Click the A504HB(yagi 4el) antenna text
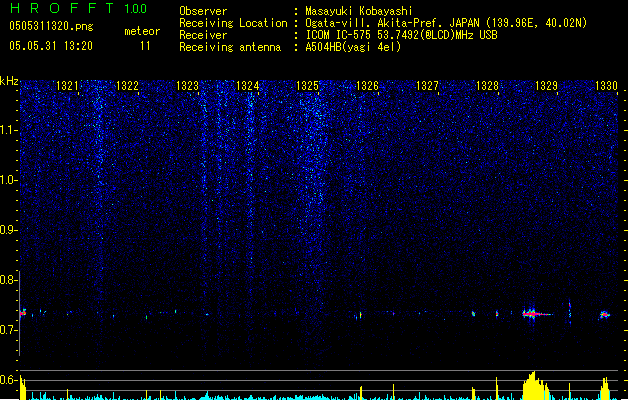629x400 pixels. pyautogui.click(x=353, y=47)
